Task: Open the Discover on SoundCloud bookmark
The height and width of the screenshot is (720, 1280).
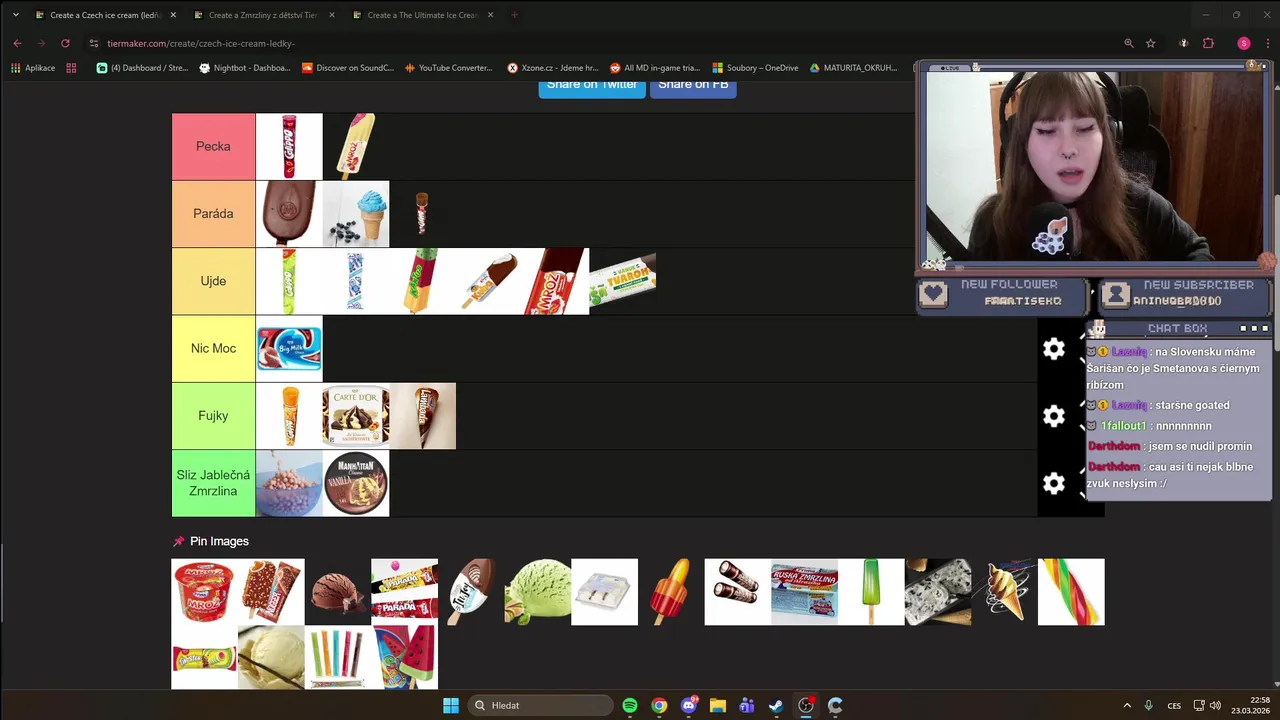Action: (348, 68)
